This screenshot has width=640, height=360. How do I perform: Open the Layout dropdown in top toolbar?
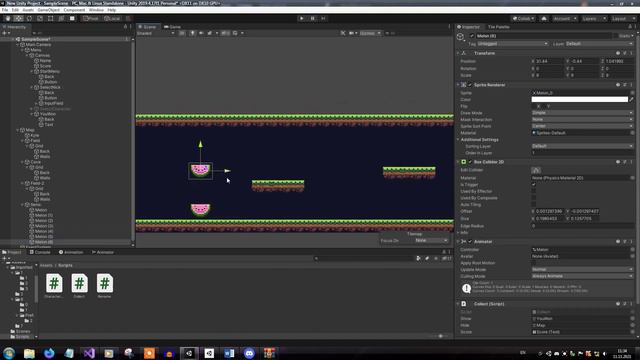pos(622,19)
